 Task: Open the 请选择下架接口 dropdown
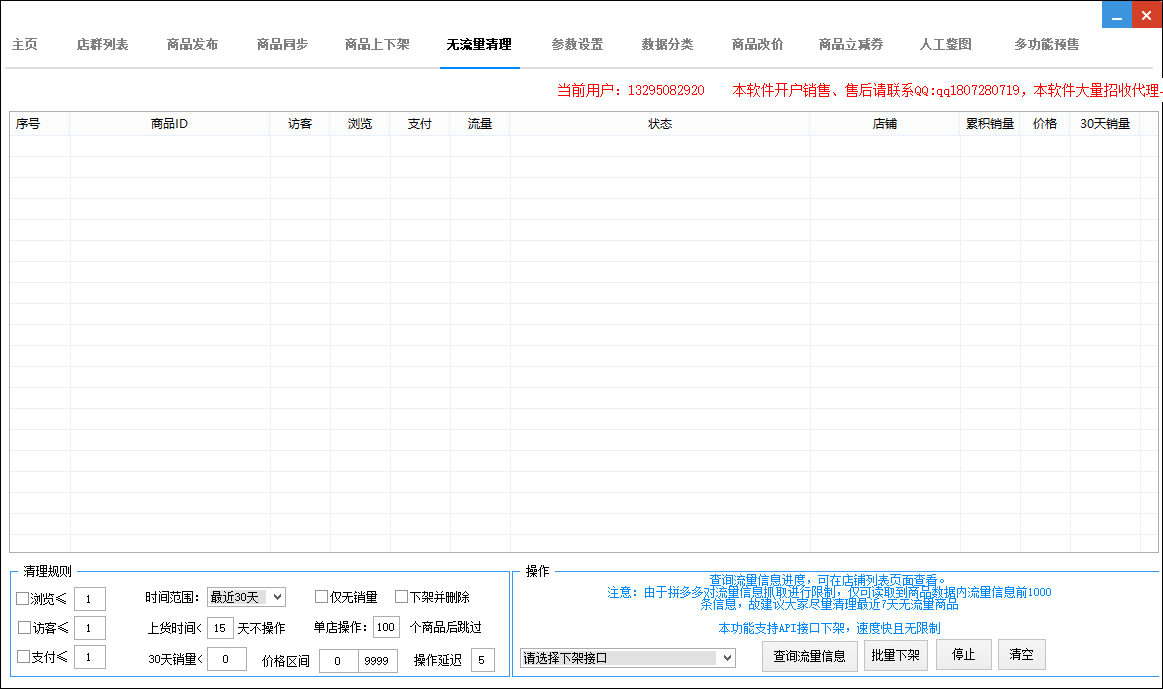(628, 658)
